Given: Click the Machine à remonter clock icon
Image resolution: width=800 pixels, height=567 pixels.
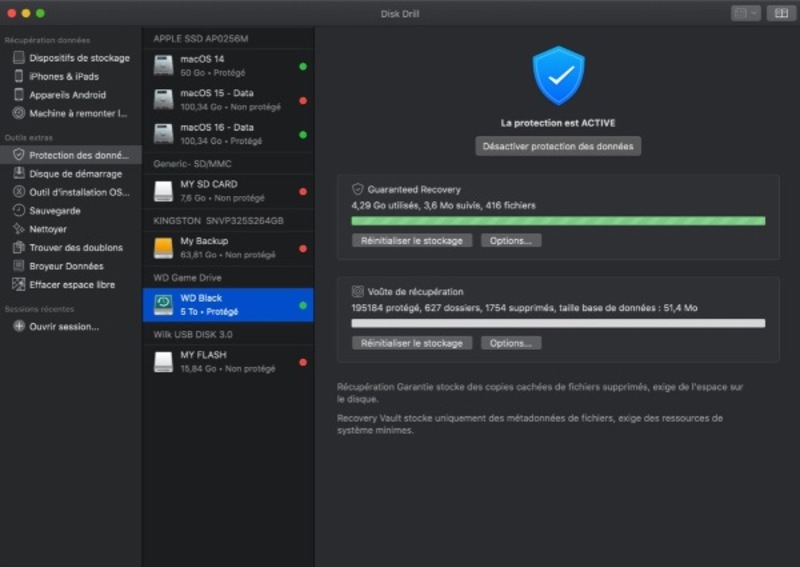Looking at the screenshot, I should click(18, 113).
